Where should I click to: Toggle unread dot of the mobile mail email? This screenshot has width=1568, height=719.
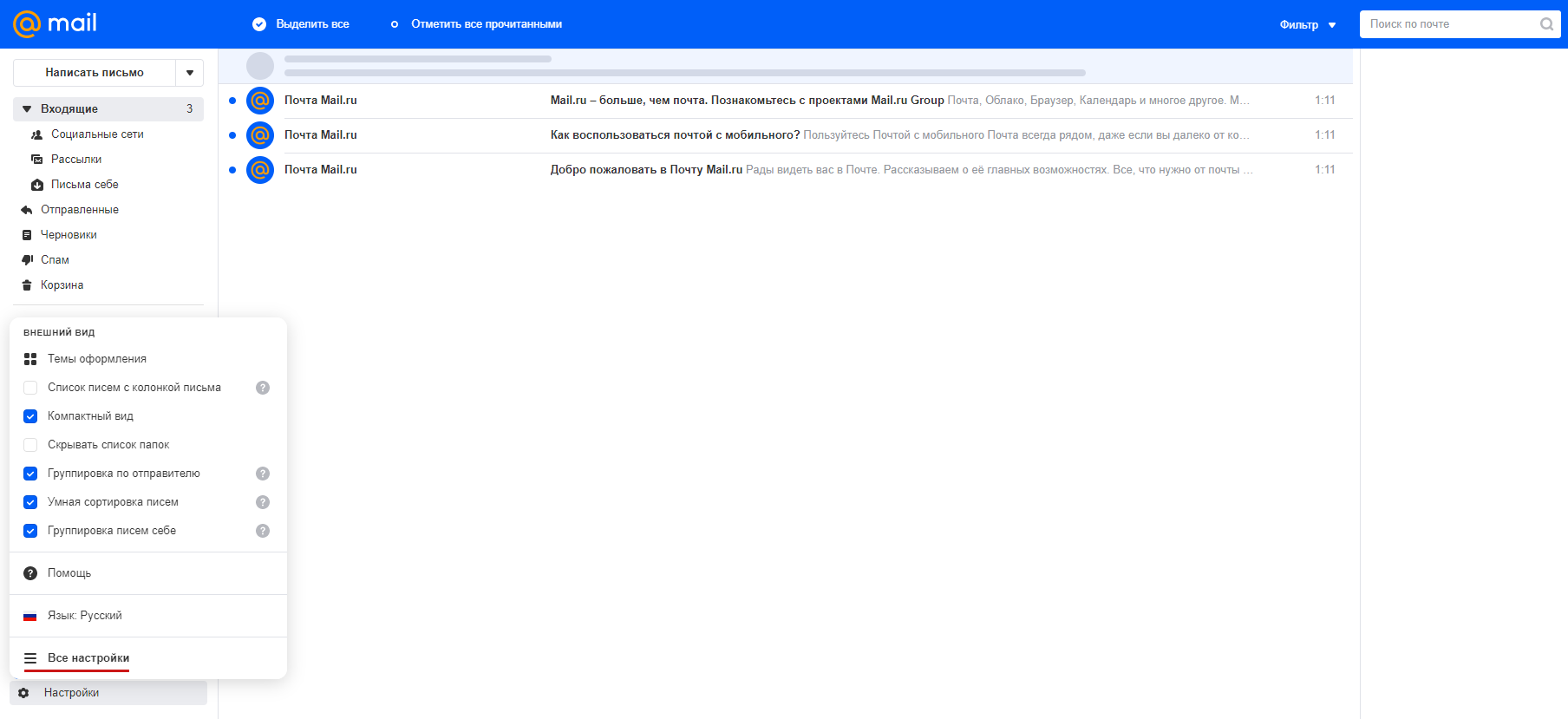[232, 135]
